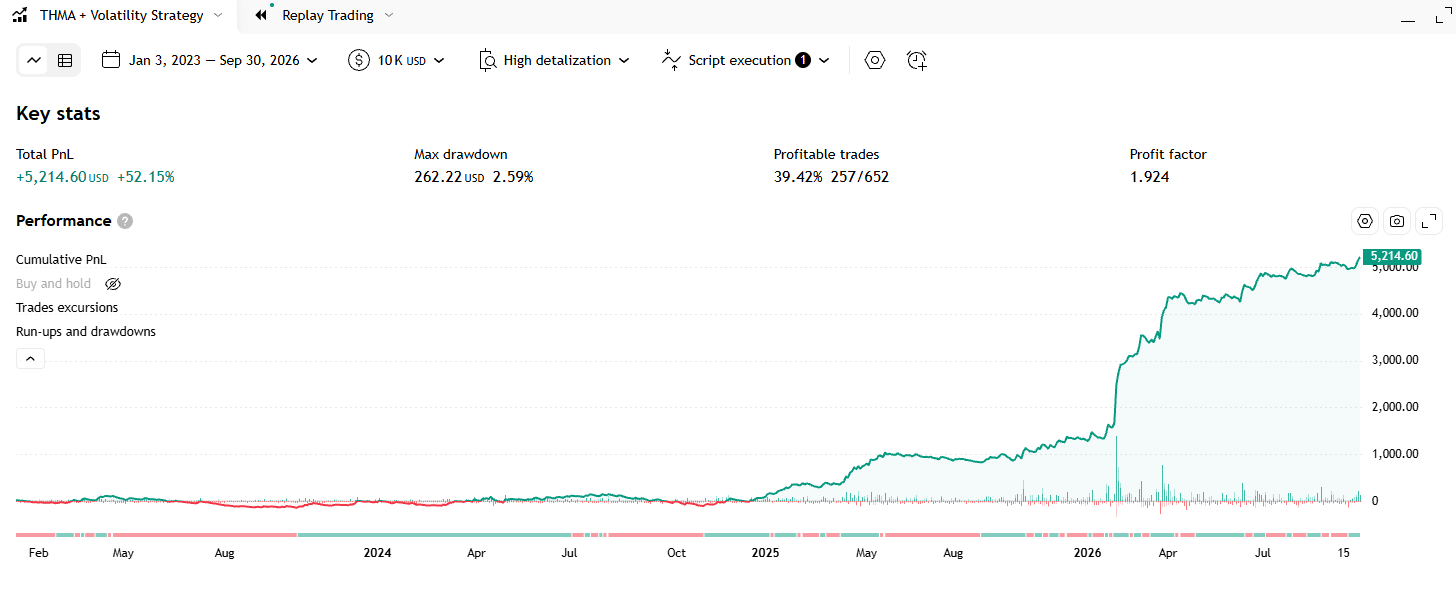Take a snapshot with the camera icon
The width and height of the screenshot is (1456, 615).
(x=1397, y=221)
